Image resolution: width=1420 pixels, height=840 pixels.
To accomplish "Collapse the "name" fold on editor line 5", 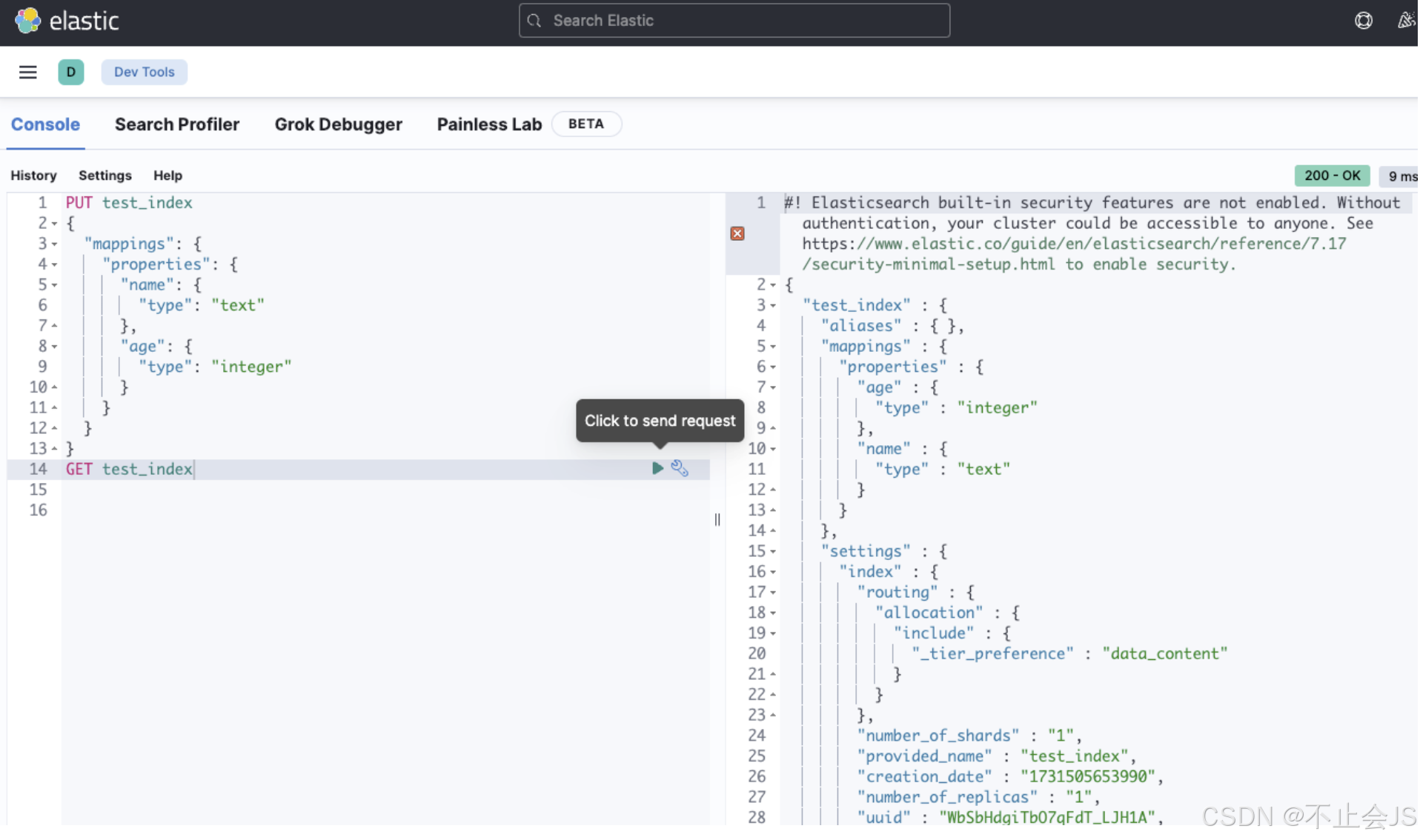I will [54, 285].
